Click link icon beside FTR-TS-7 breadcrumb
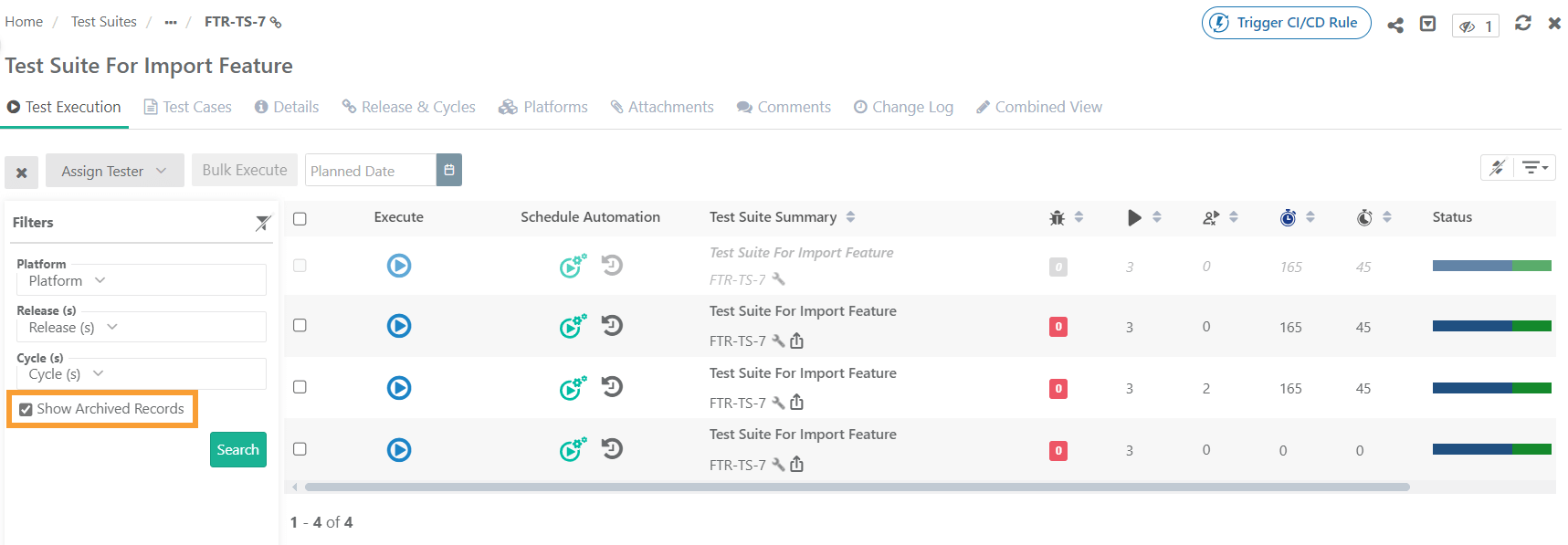Image resolution: width=1568 pixels, height=545 pixels. (x=276, y=23)
